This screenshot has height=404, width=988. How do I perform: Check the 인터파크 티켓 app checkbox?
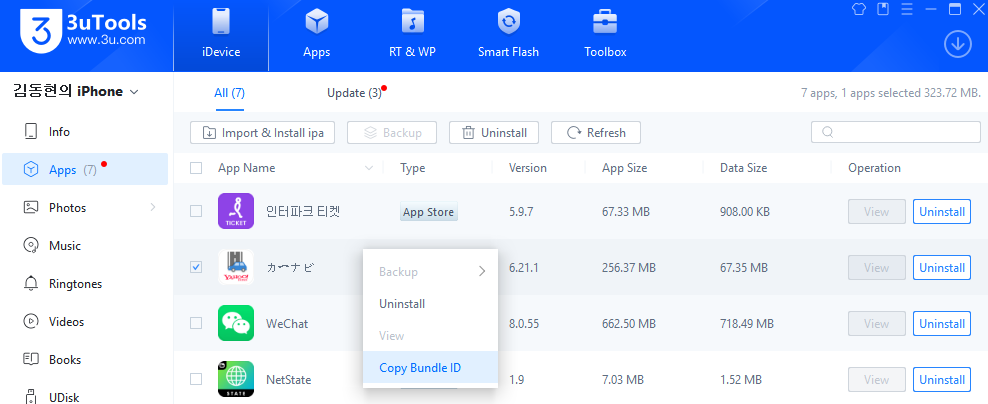[196, 212]
